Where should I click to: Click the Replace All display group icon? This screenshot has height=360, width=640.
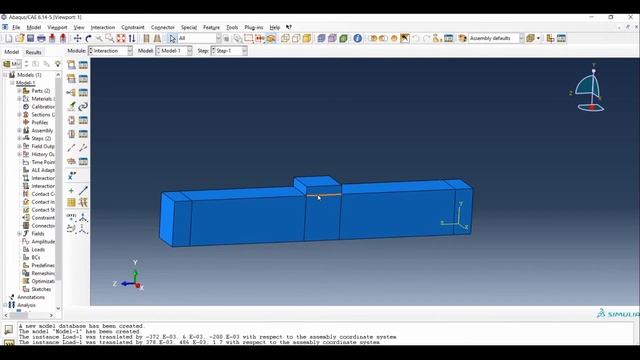tap(394, 38)
